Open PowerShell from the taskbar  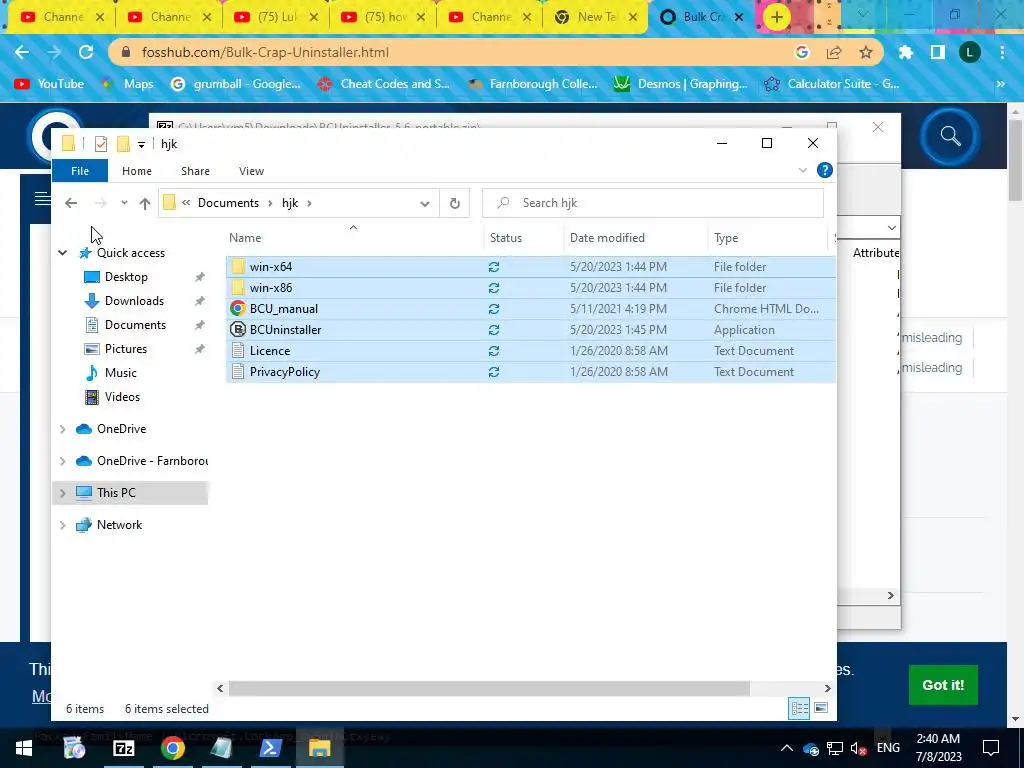[270, 748]
